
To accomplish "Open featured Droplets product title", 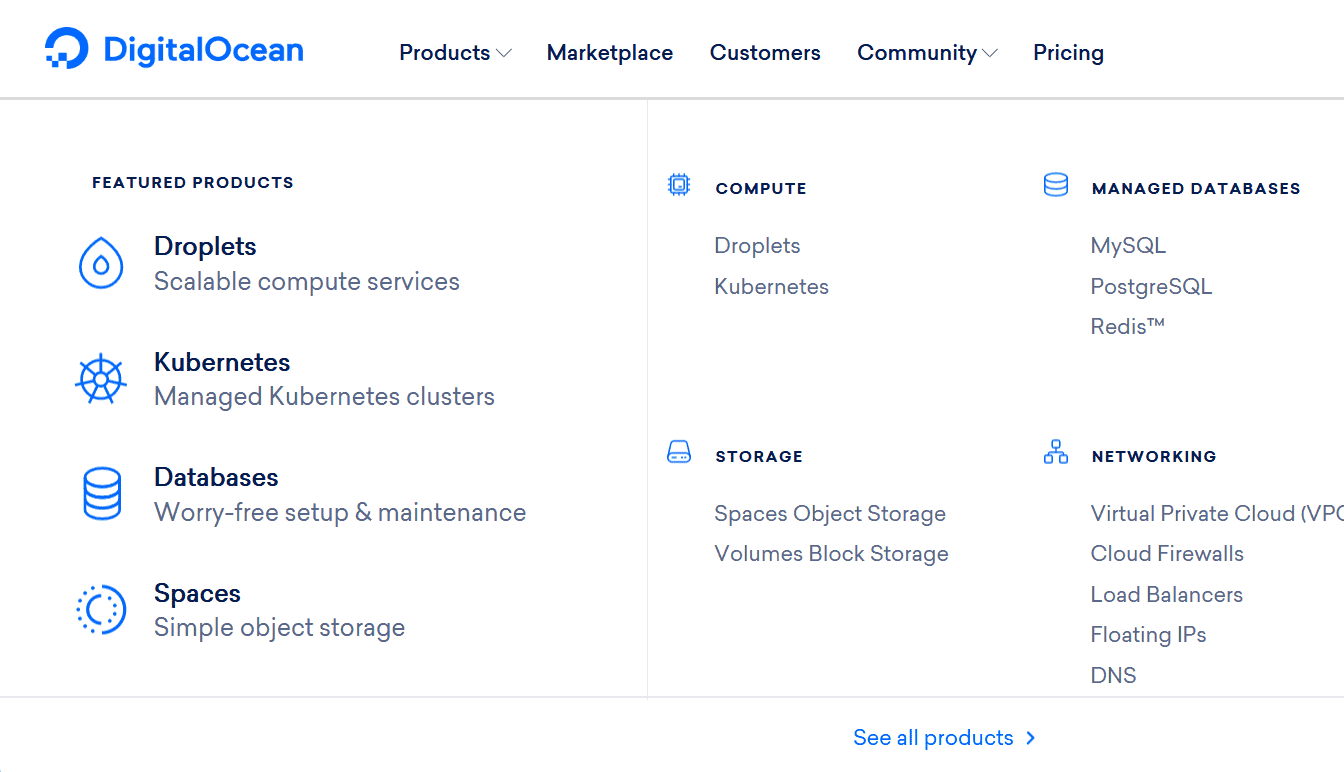I will pyautogui.click(x=205, y=247).
